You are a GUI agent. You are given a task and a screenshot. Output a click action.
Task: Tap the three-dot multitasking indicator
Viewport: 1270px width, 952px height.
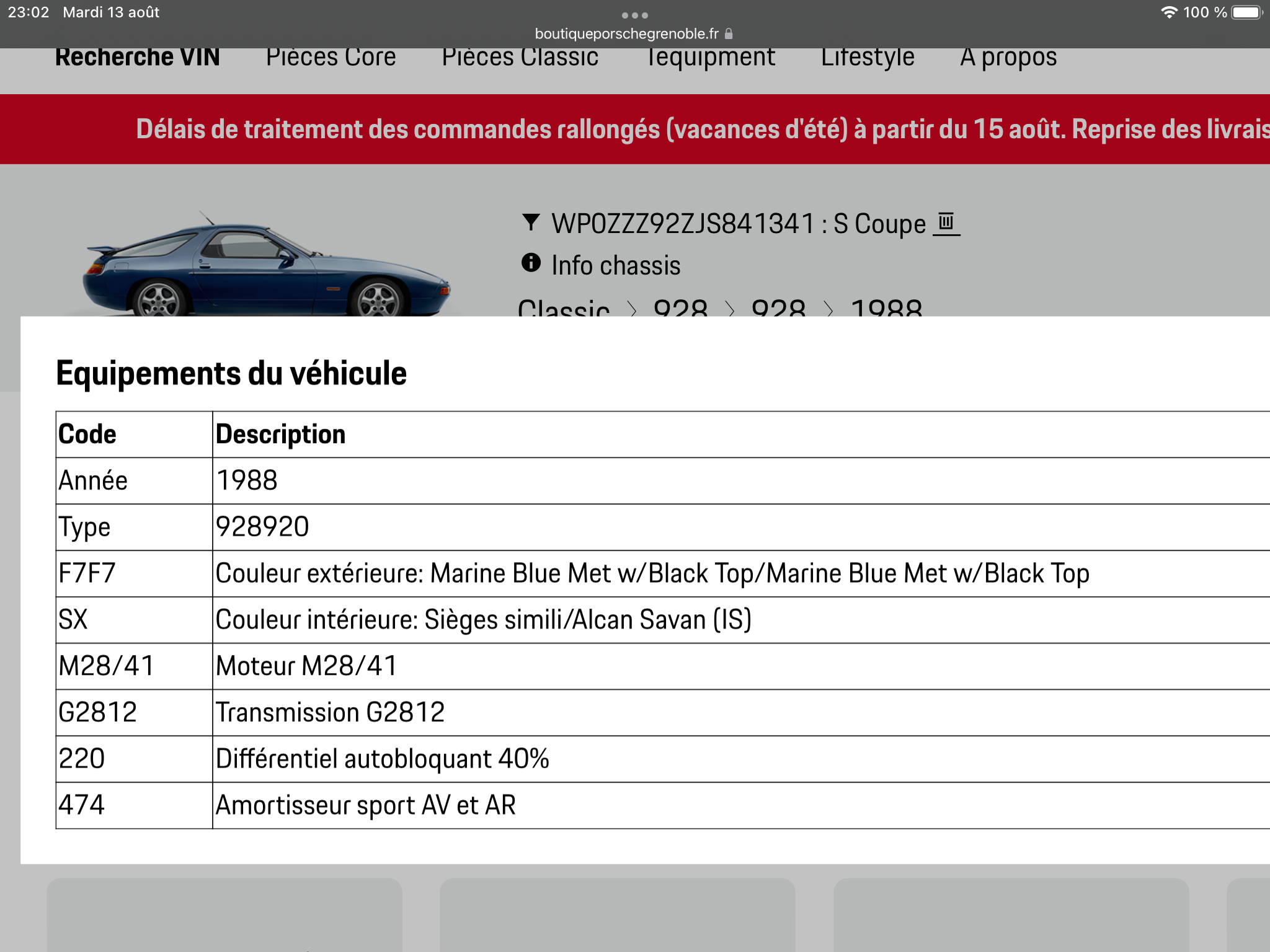[x=635, y=15]
